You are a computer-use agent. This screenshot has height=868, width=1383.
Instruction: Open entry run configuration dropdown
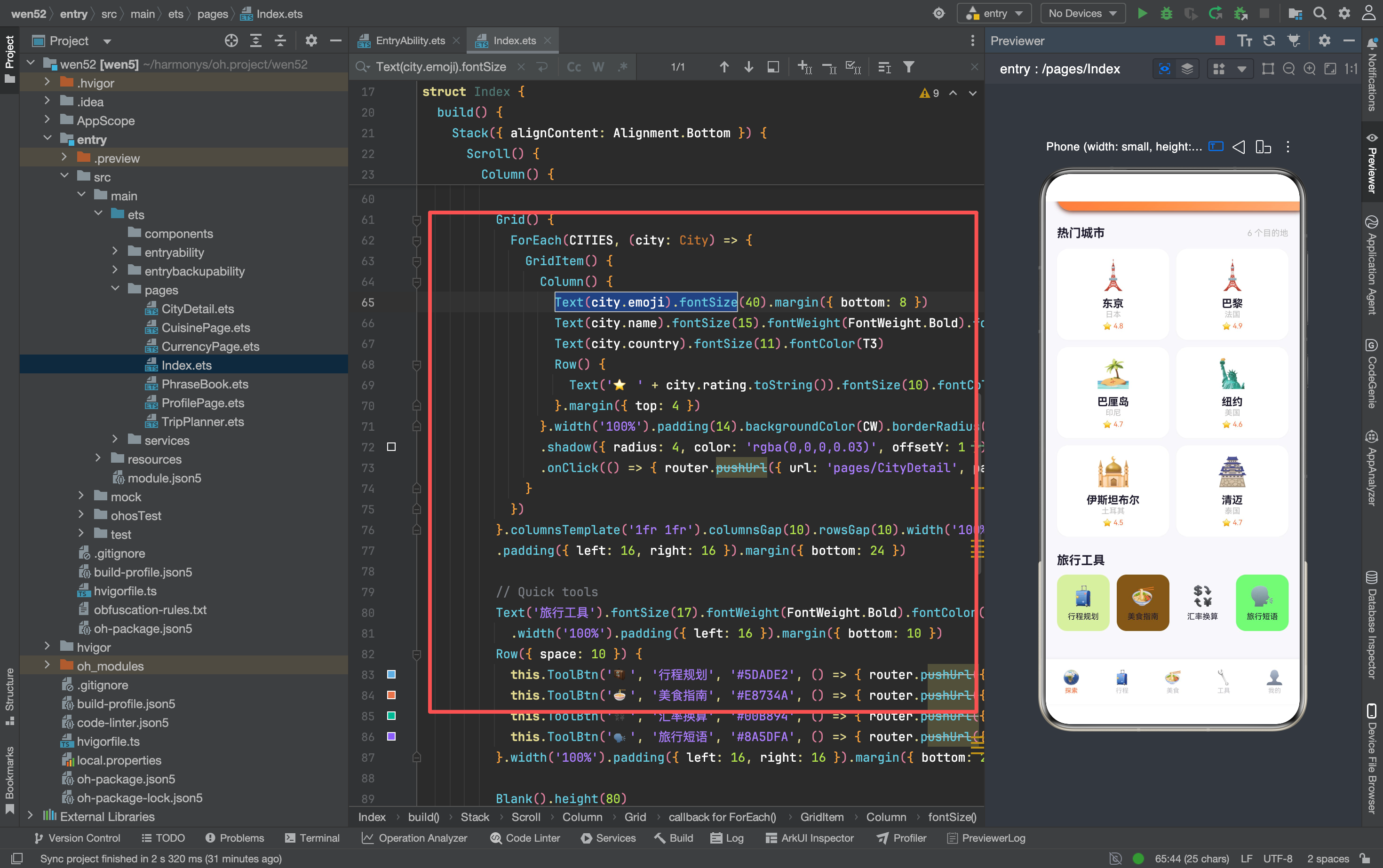pyautogui.click(x=994, y=13)
